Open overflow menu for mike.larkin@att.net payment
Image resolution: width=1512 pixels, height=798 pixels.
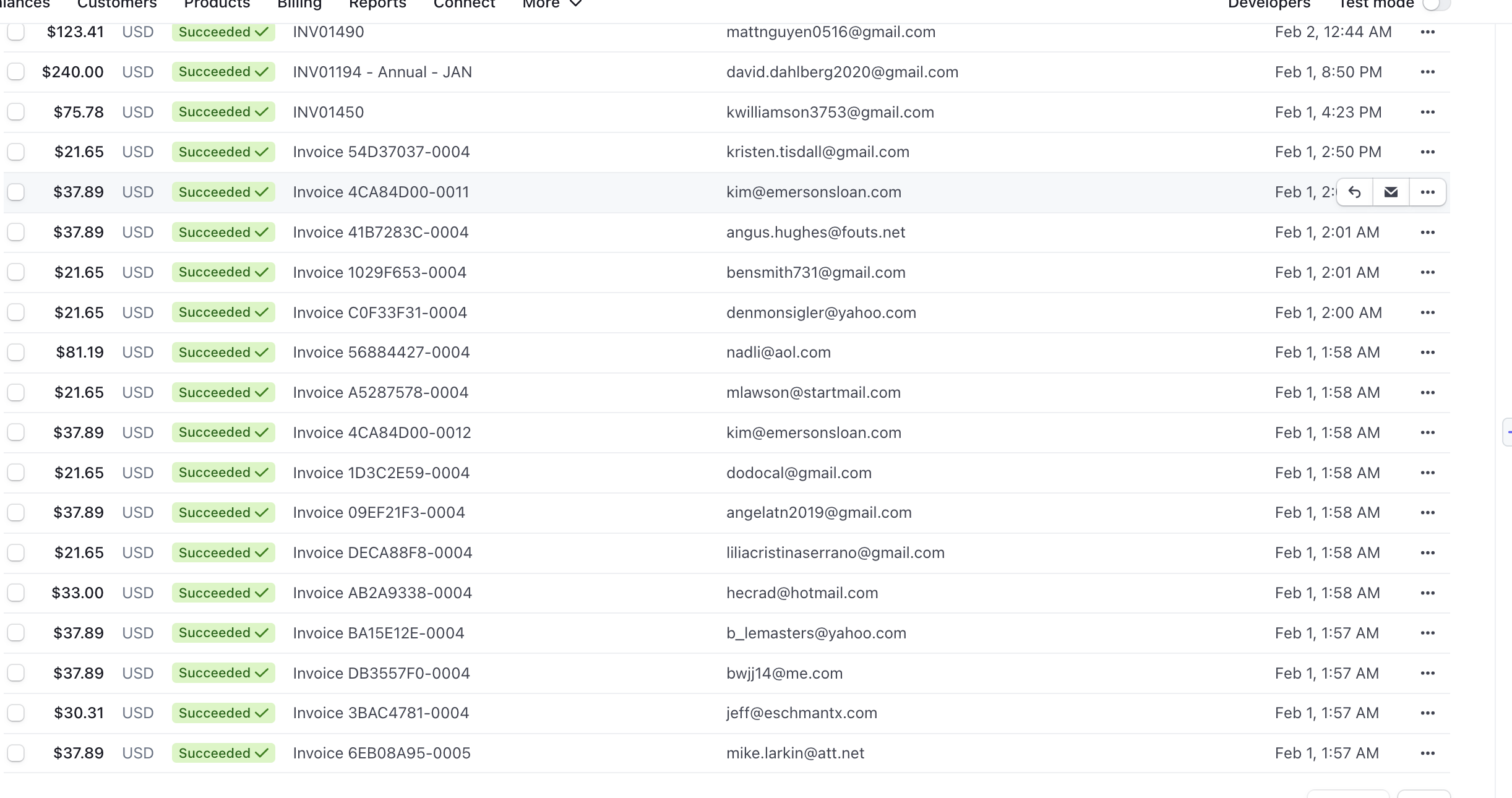coord(1427,753)
